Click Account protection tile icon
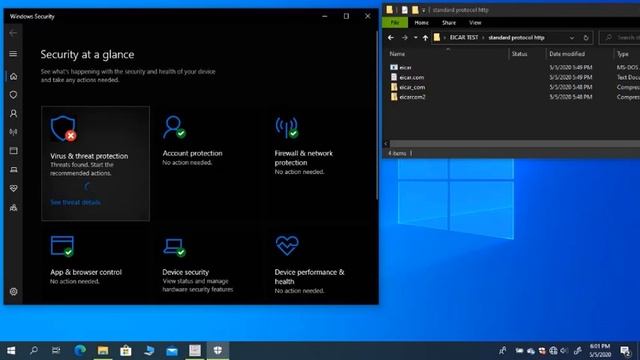Screen dimensions: 640x360 click(x=174, y=127)
